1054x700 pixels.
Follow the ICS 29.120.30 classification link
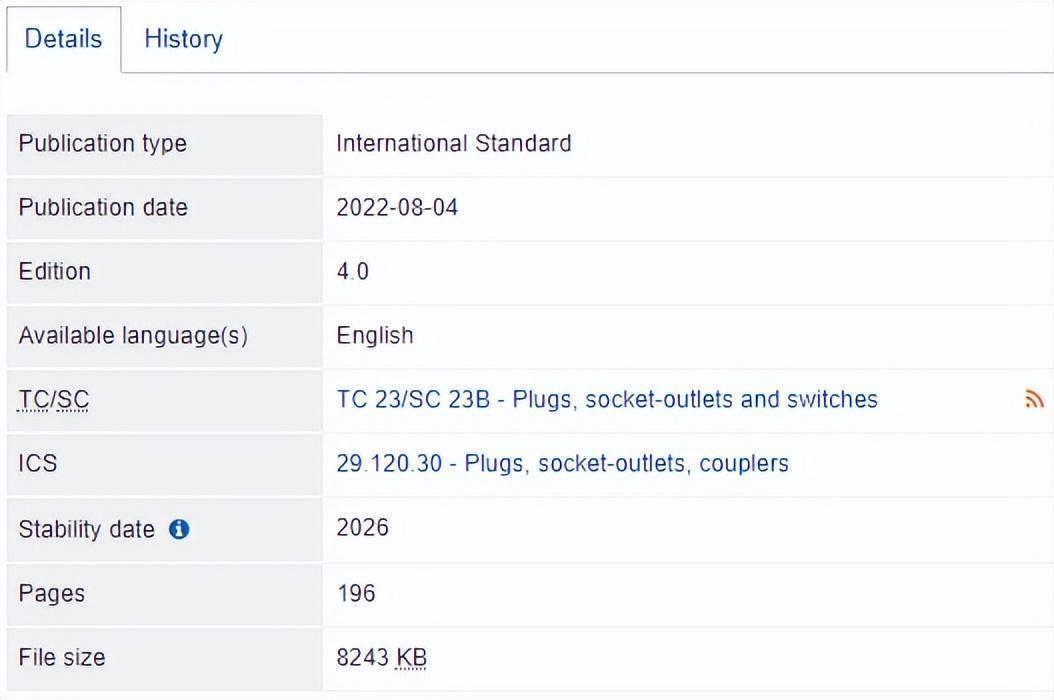(562, 464)
